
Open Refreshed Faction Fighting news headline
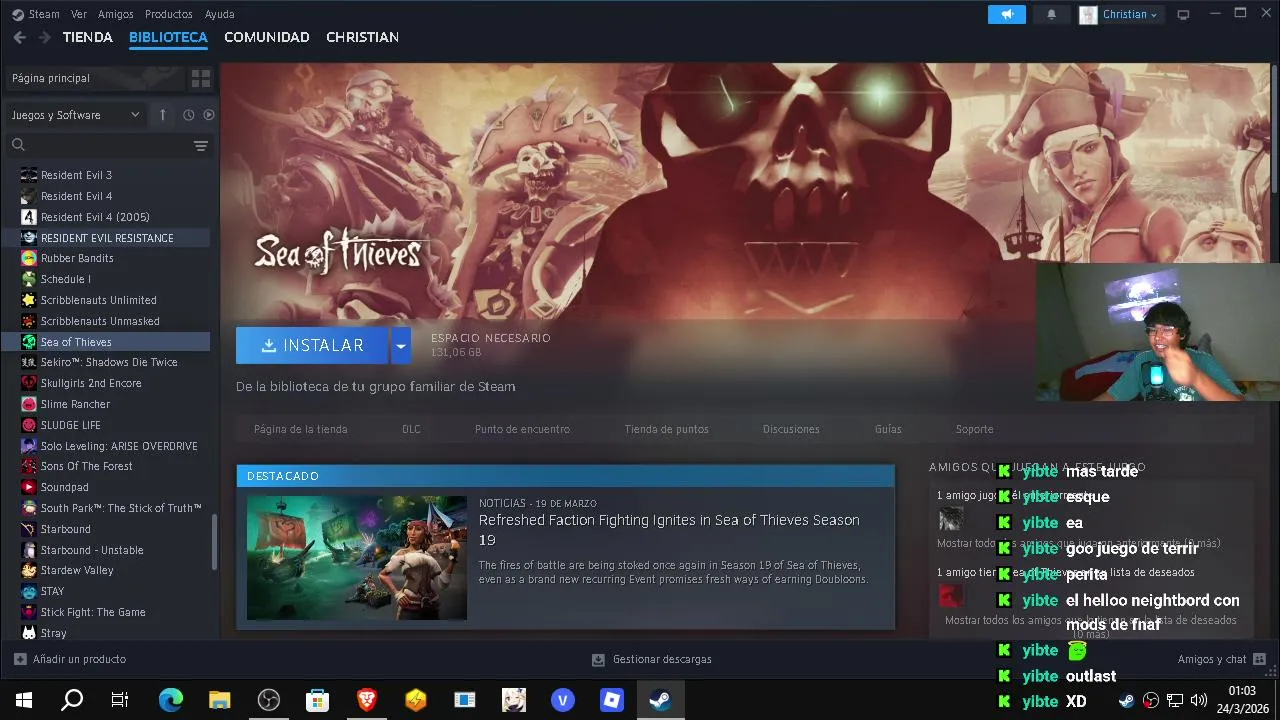coord(669,530)
